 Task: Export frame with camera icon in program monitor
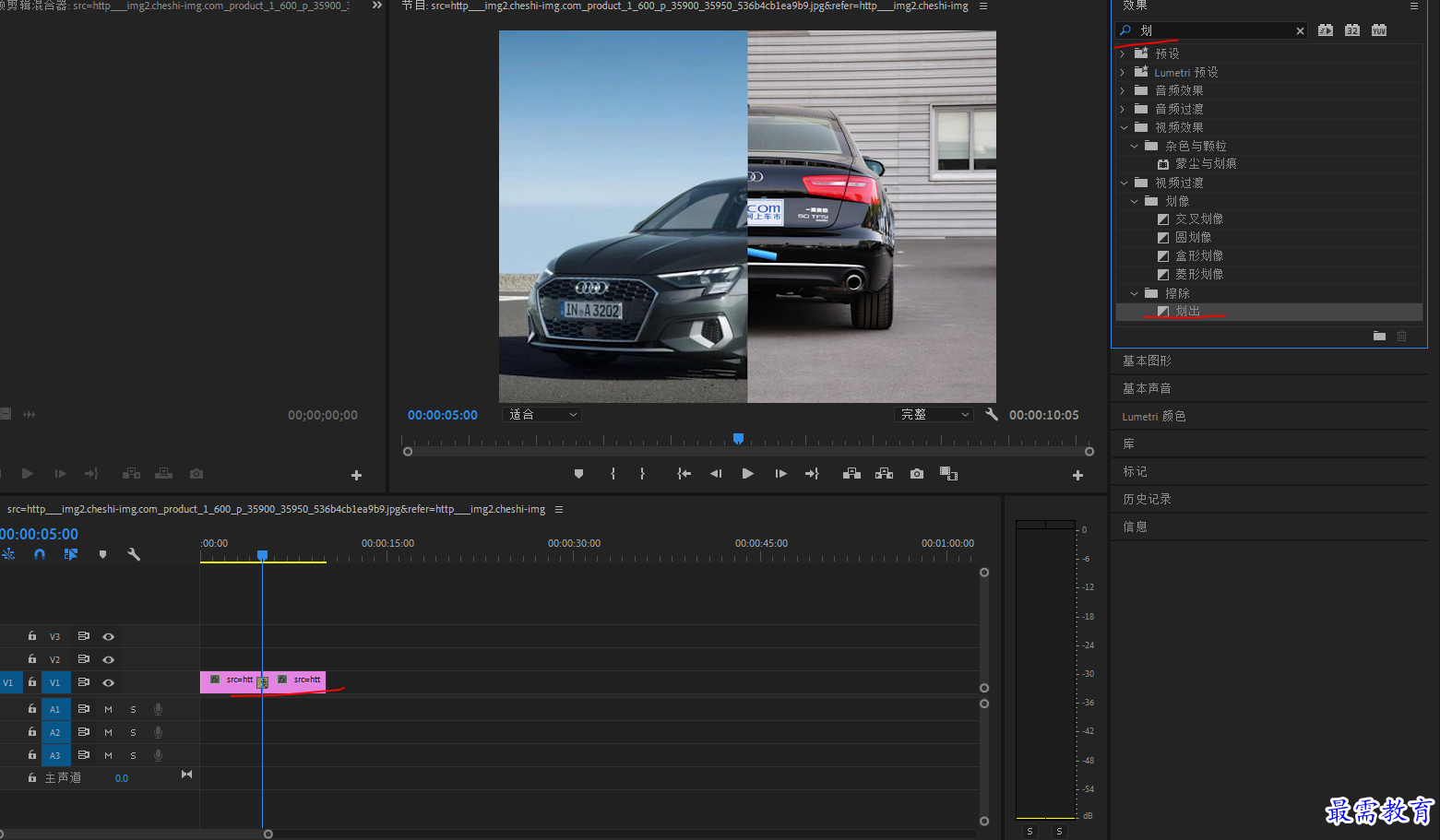[x=917, y=474]
